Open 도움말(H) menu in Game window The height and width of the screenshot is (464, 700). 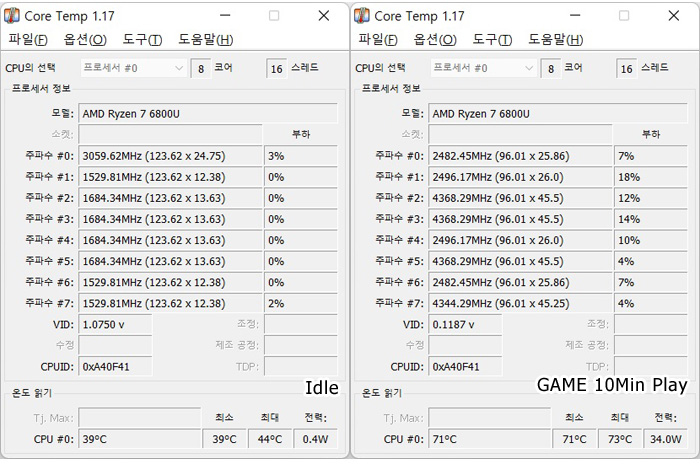click(556, 40)
